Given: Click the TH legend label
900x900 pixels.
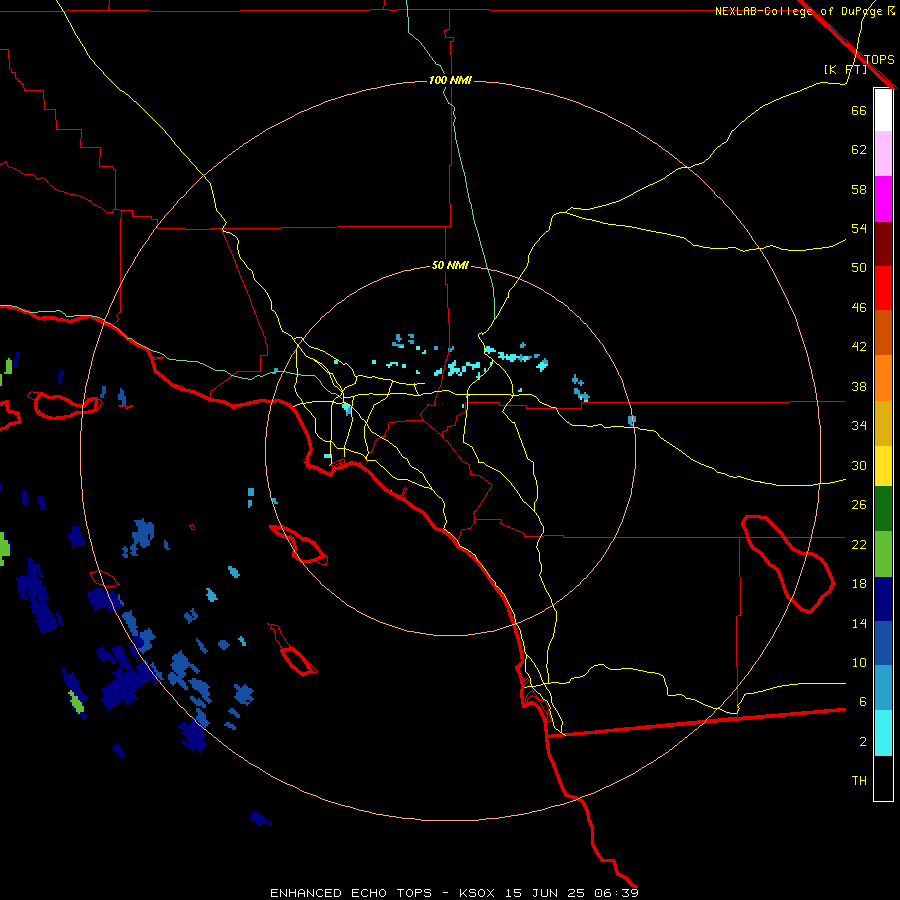Looking at the screenshot, I should (859, 781).
